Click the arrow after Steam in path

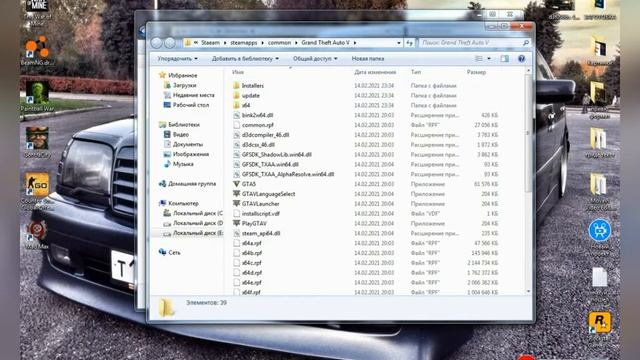point(224,42)
